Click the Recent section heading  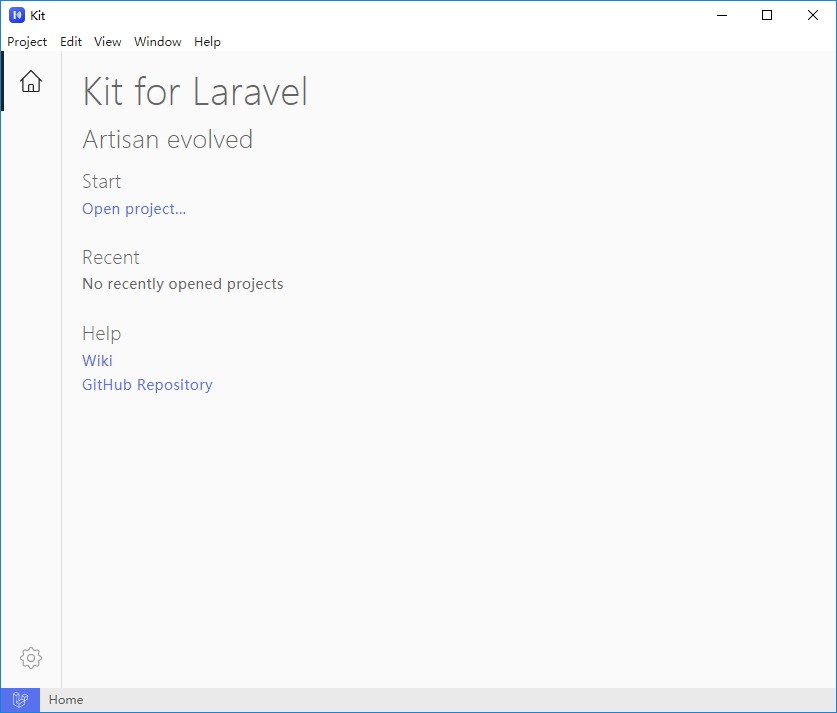[x=110, y=258]
